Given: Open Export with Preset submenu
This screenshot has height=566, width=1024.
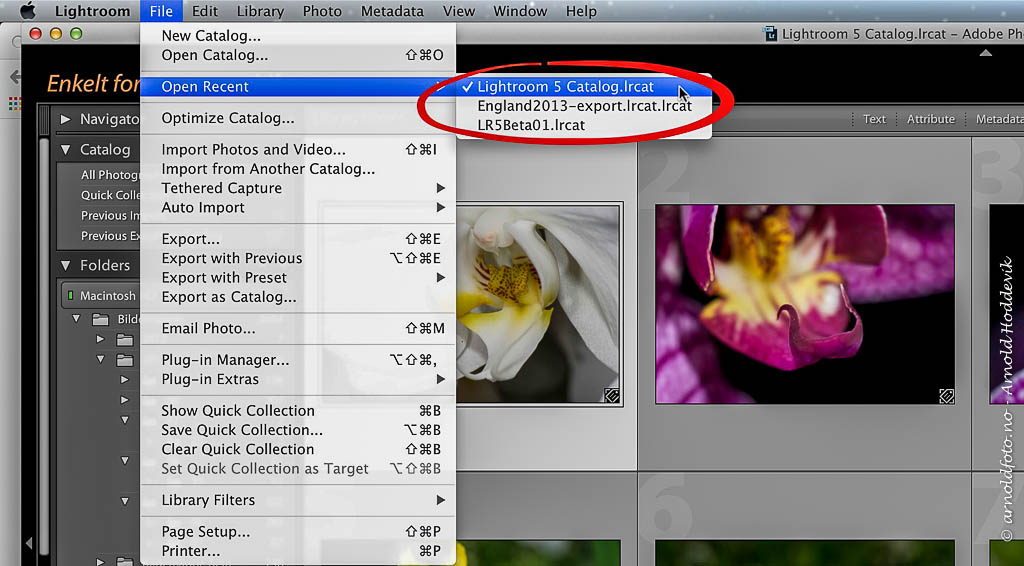Looking at the screenshot, I should (298, 277).
